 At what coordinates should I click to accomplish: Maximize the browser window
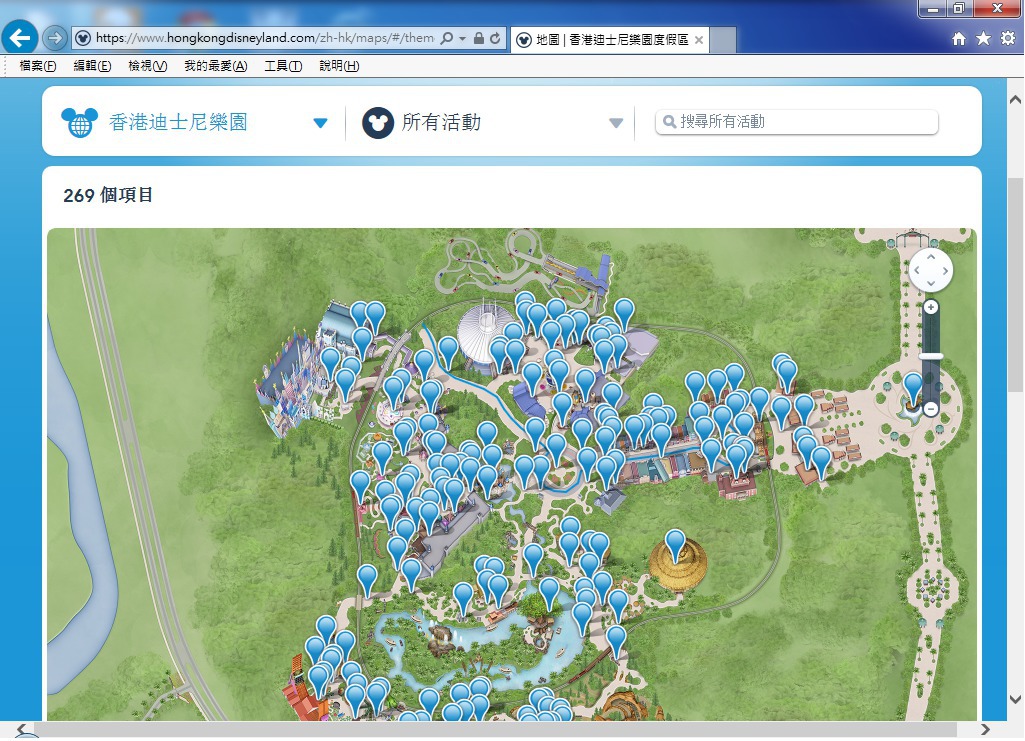[958, 8]
